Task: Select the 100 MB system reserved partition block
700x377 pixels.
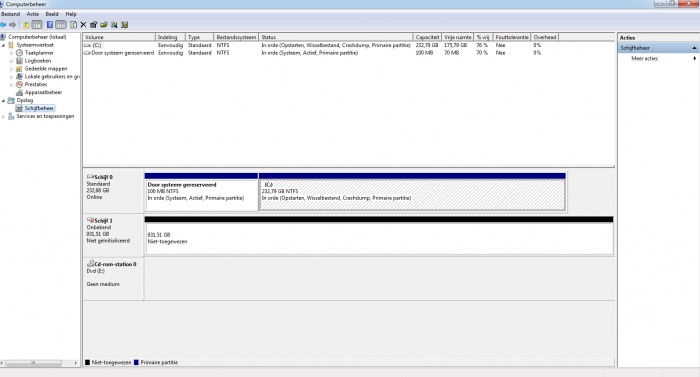Action: pyautogui.click(x=201, y=192)
